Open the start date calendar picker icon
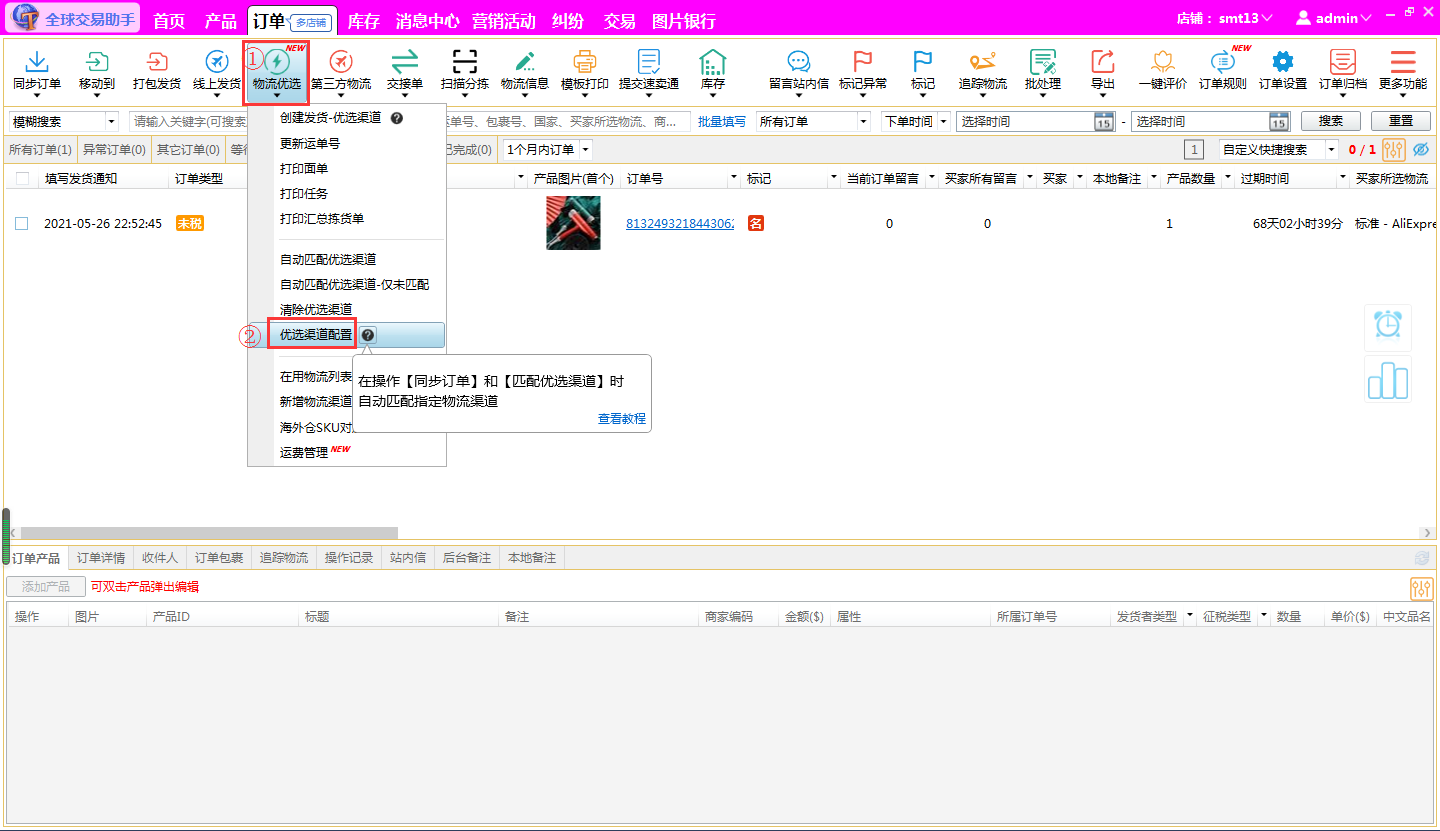1440x831 pixels. coord(1104,121)
